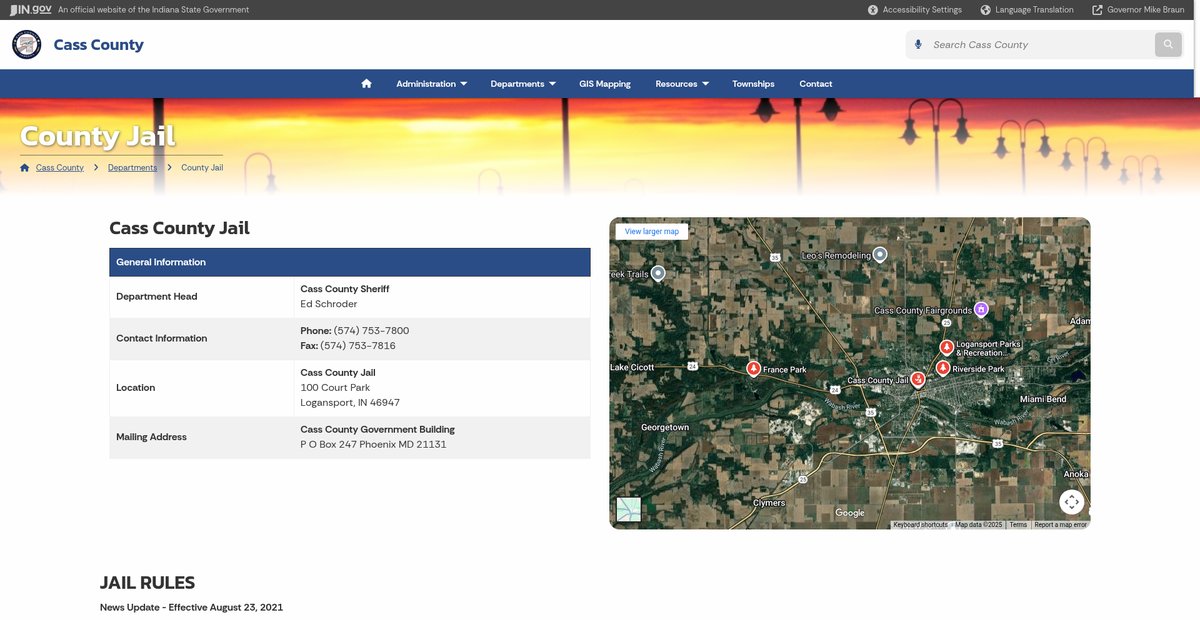
Task: Select the Riverside Park map marker
Action: [943, 368]
